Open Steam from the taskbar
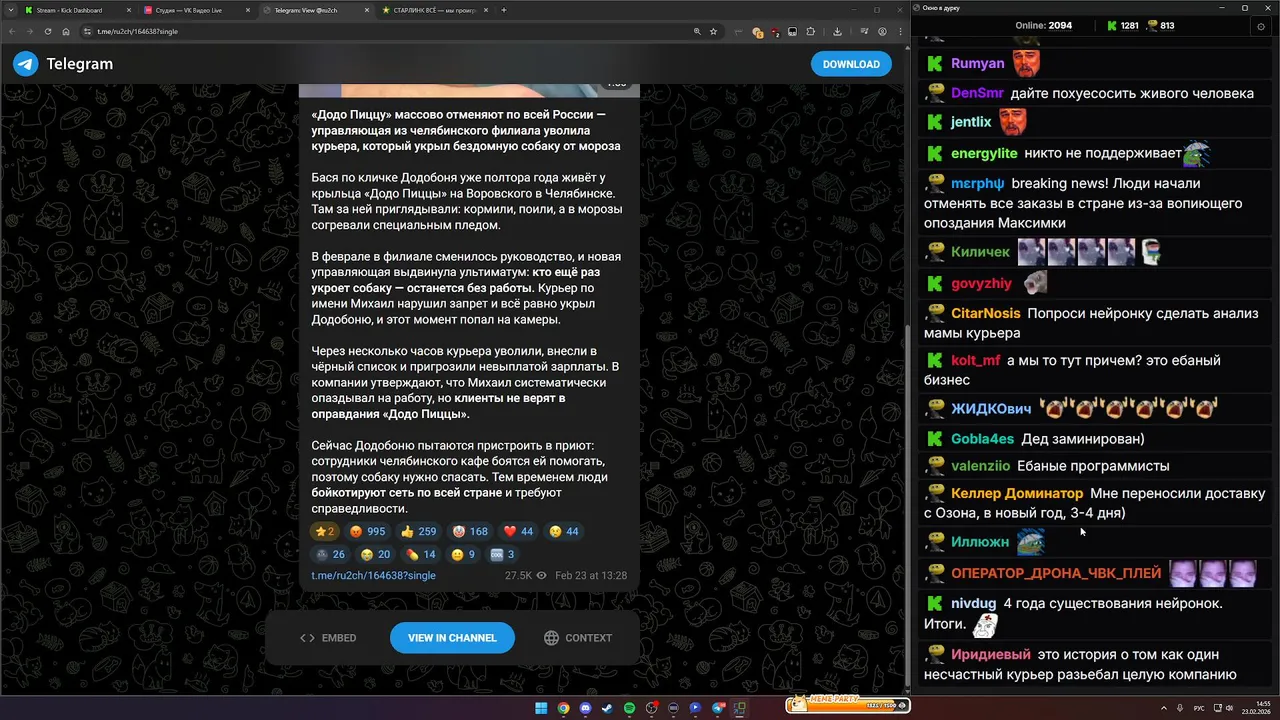The image size is (1280, 720). pyautogui.click(x=607, y=708)
